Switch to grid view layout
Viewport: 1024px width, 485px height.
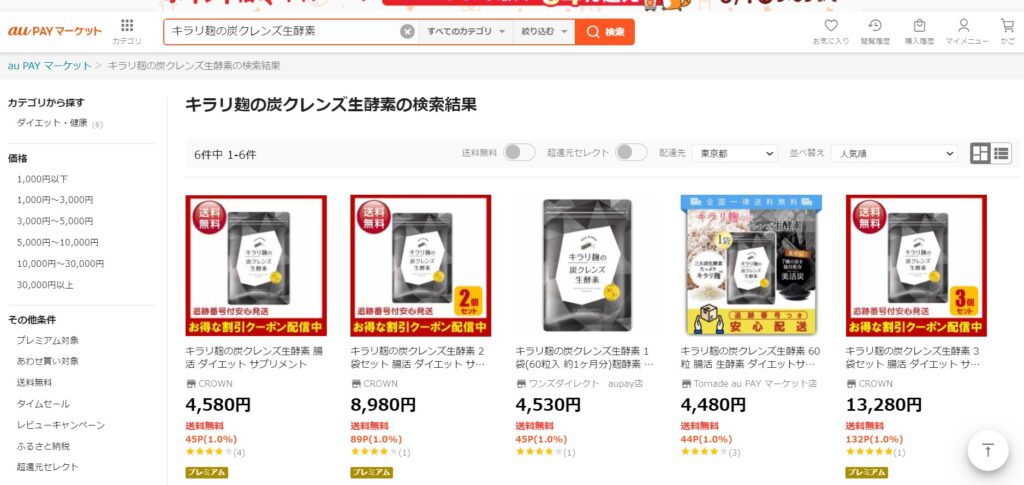(x=980, y=153)
